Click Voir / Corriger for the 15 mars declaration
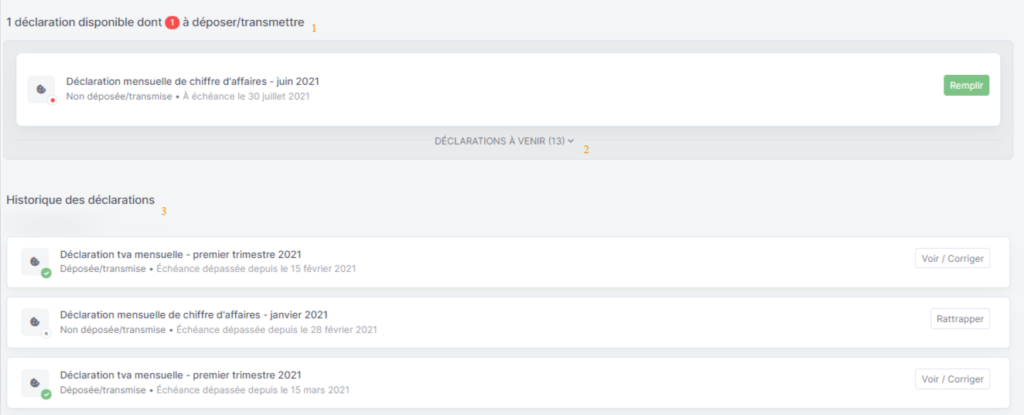 (x=952, y=379)
